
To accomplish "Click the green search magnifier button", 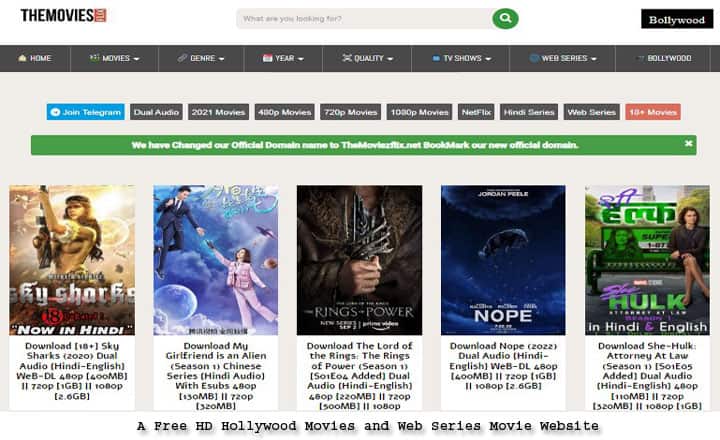I will [505, 18].
